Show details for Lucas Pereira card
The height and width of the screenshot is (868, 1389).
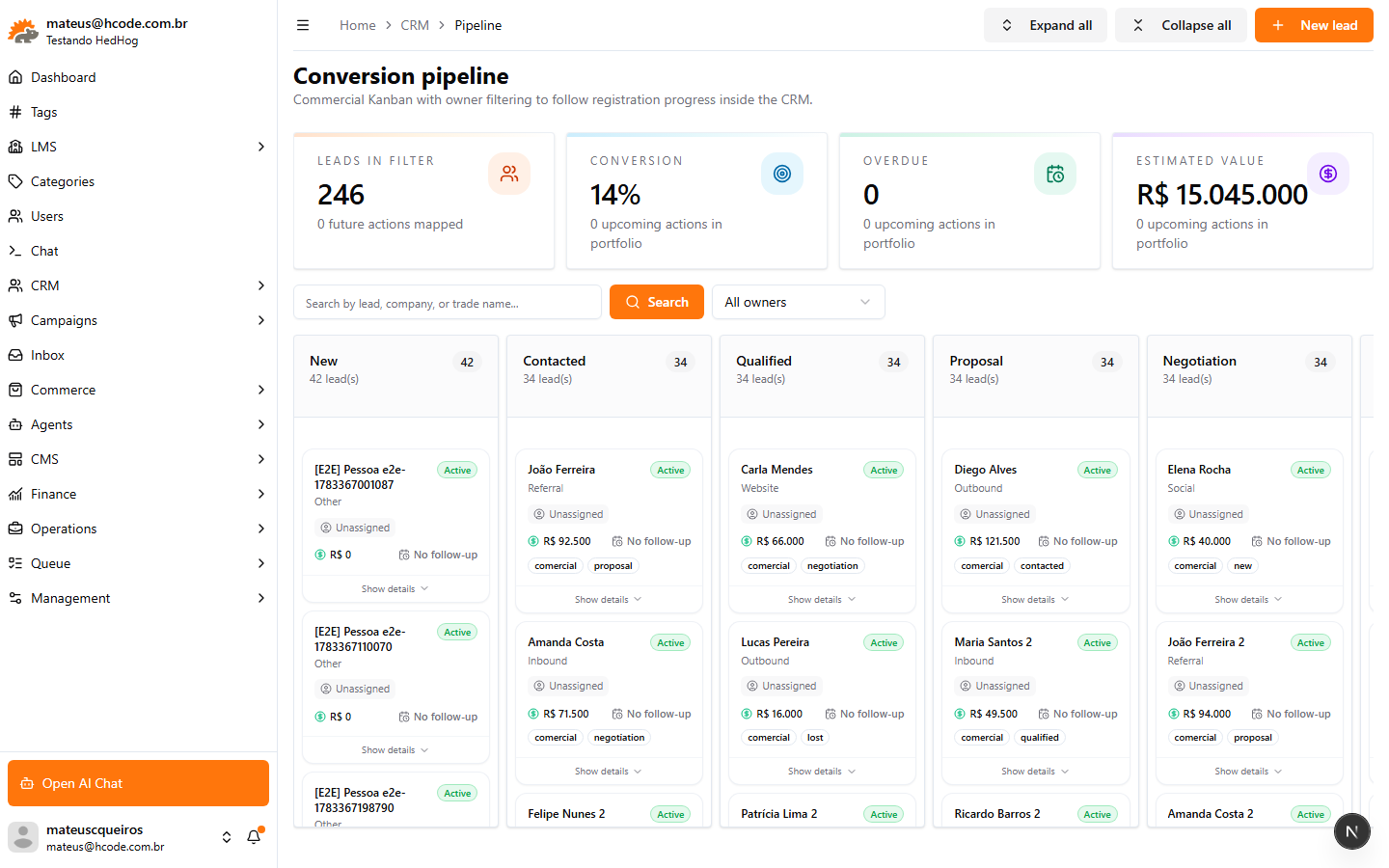coord(822,772)
